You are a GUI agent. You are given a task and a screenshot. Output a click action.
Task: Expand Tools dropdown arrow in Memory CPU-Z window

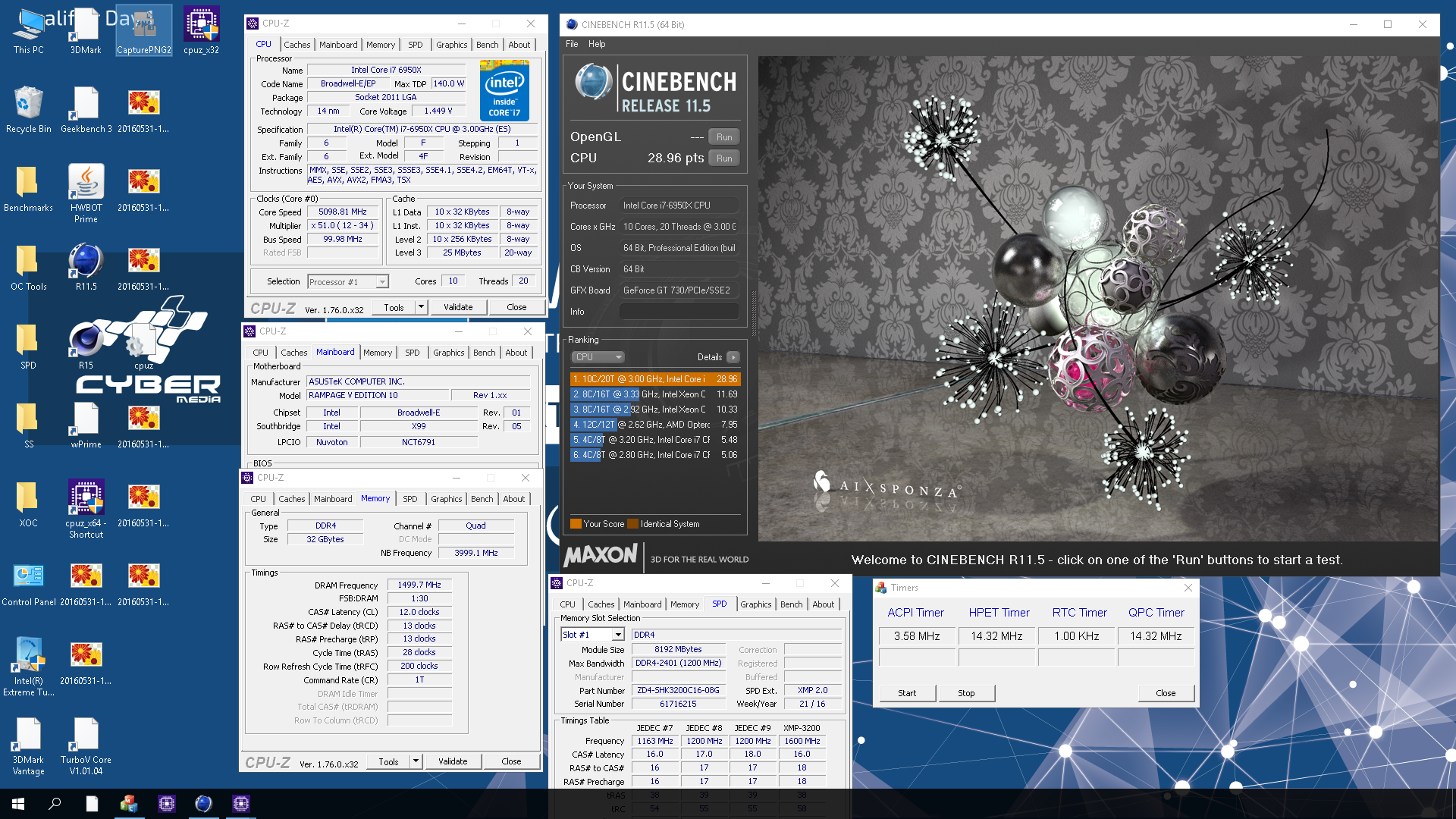(416, 761)
